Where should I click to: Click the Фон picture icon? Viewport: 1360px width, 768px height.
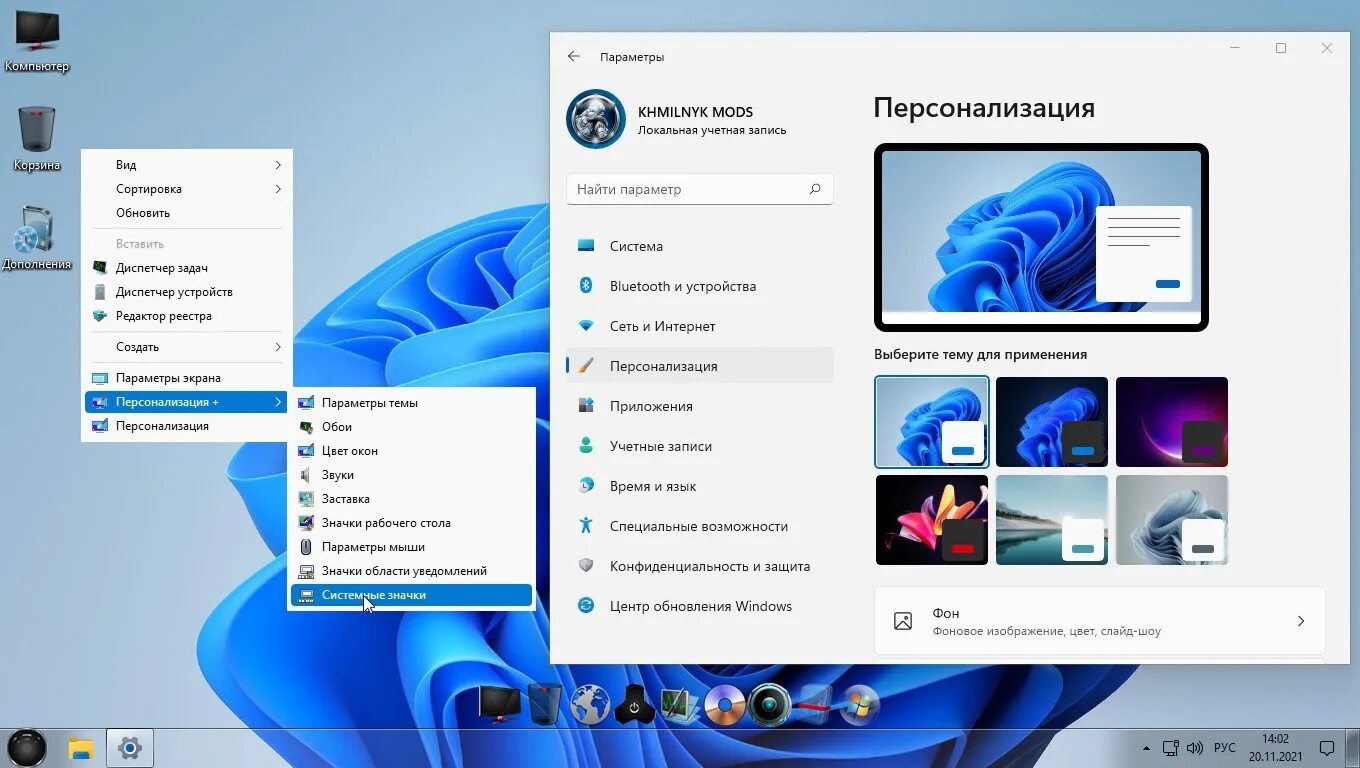[x=903, y=621]
